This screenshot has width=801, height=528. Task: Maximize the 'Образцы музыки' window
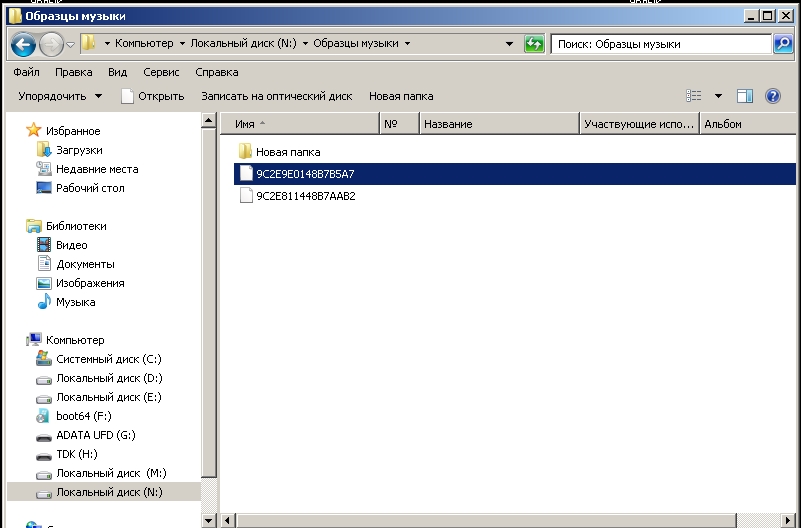(x=768, y=16)
